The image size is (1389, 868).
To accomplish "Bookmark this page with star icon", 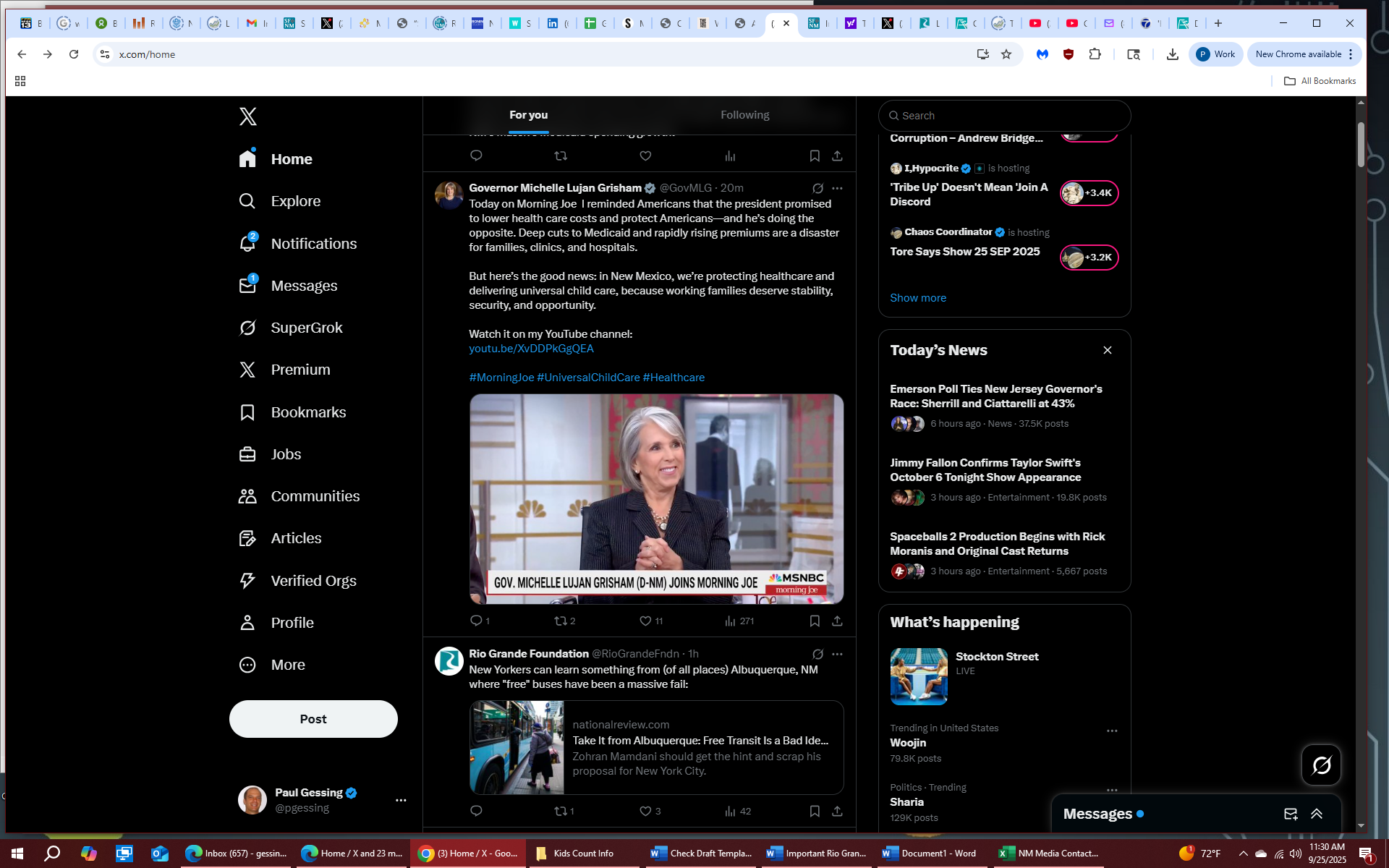I will coord(1006,54).
